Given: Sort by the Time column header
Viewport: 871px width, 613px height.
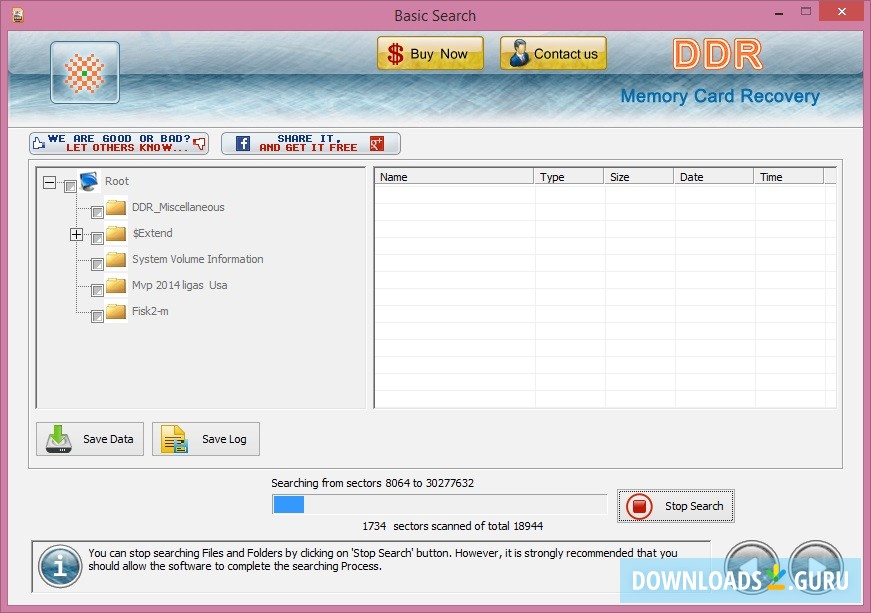Looking at the screenshot, I should pos(788,177).
